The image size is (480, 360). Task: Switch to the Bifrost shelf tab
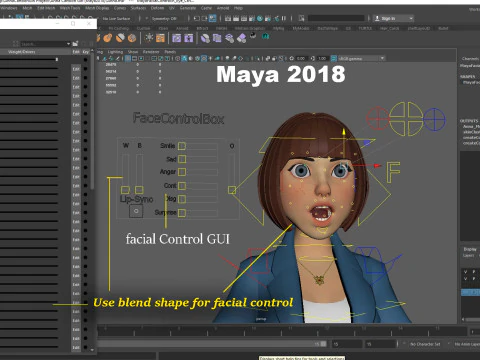[x=202, y=28]
